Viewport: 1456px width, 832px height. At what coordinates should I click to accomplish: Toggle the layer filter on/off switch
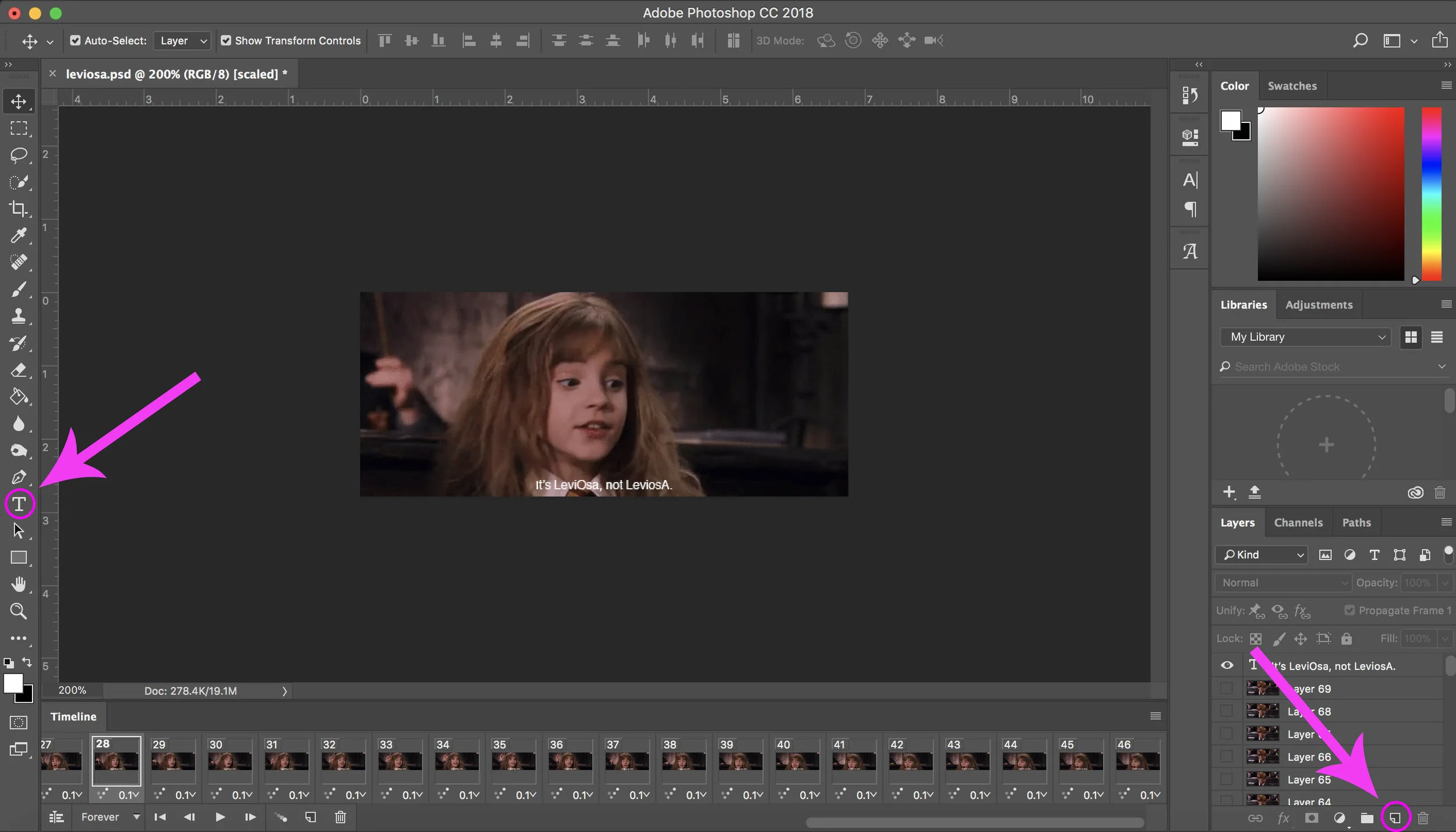(x=1448, y=554)
